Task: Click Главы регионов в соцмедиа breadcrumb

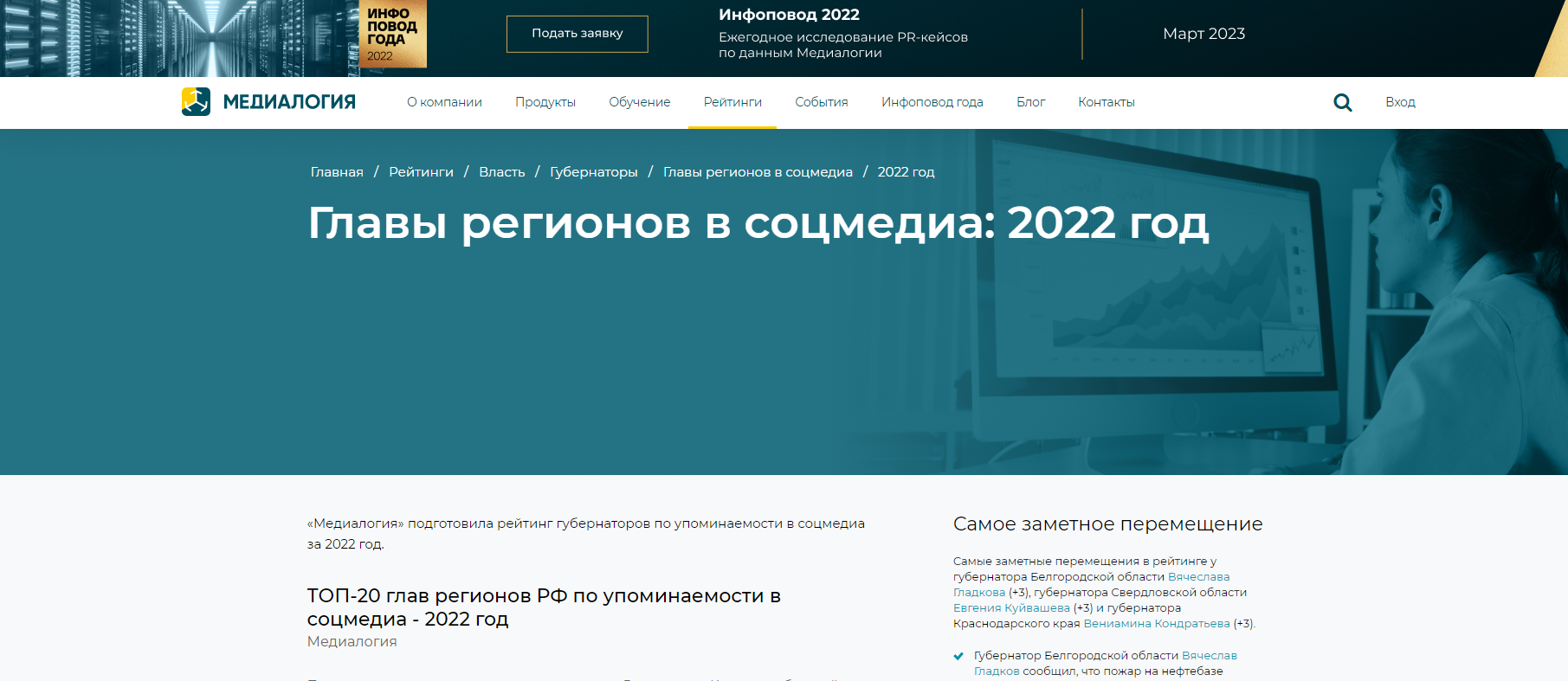Action: 758,172
